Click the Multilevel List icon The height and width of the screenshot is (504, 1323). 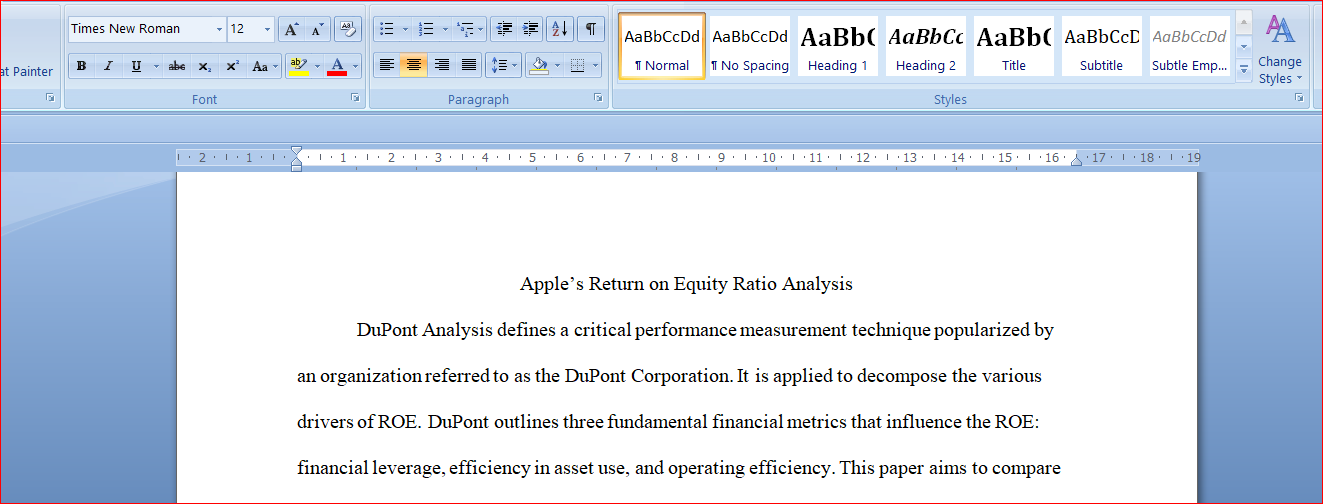469,29
